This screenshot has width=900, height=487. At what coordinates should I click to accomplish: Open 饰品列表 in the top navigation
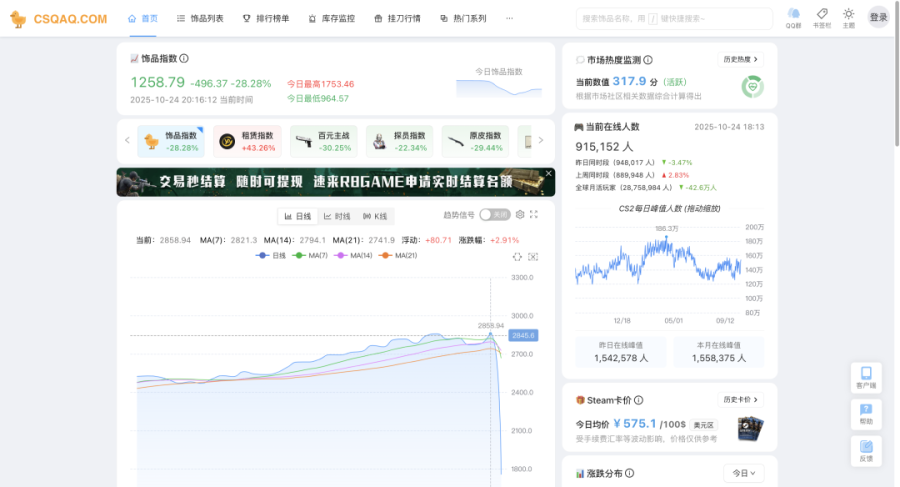[200, 18]
